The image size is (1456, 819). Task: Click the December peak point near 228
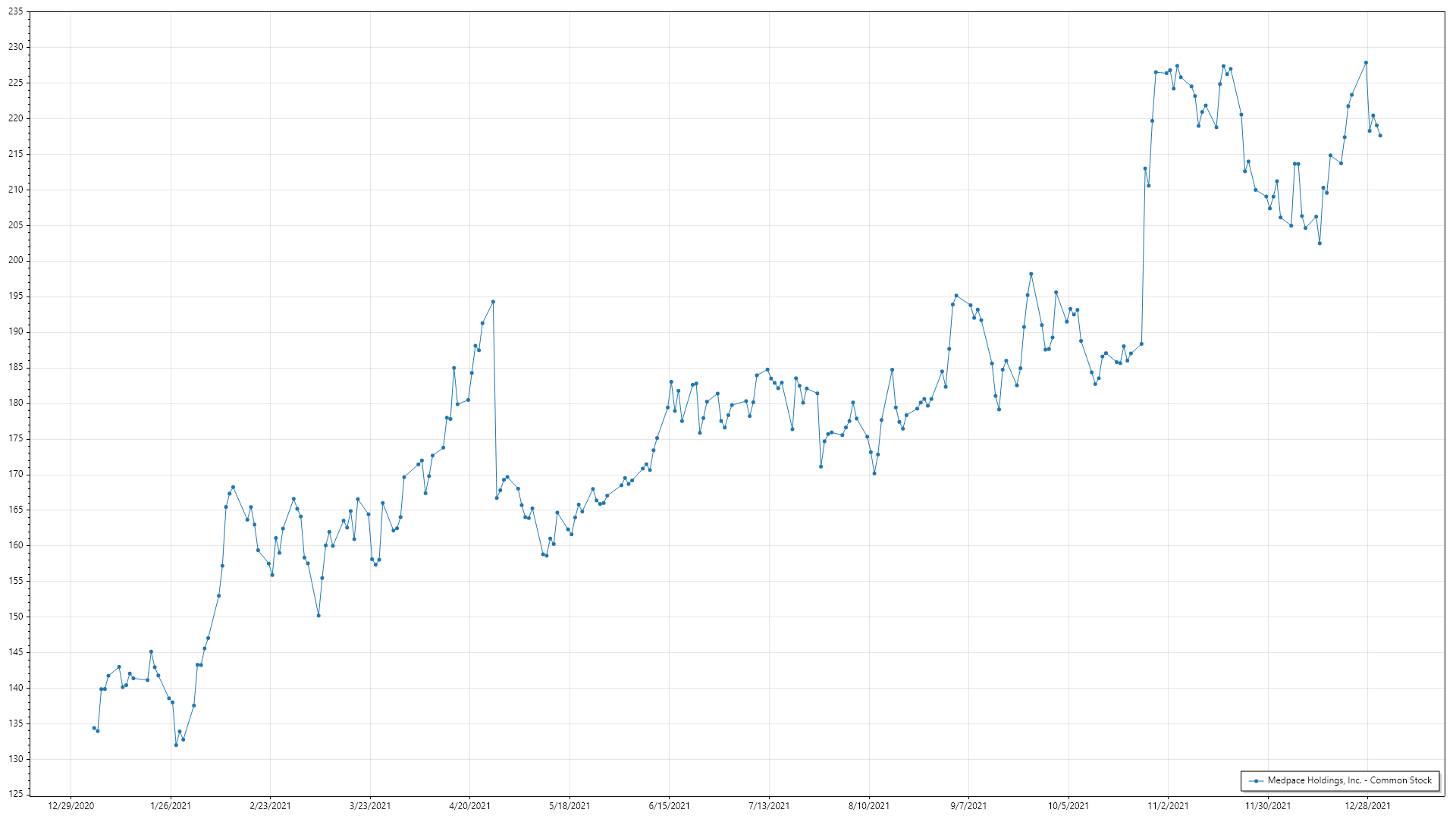[x=1366, y=63]
